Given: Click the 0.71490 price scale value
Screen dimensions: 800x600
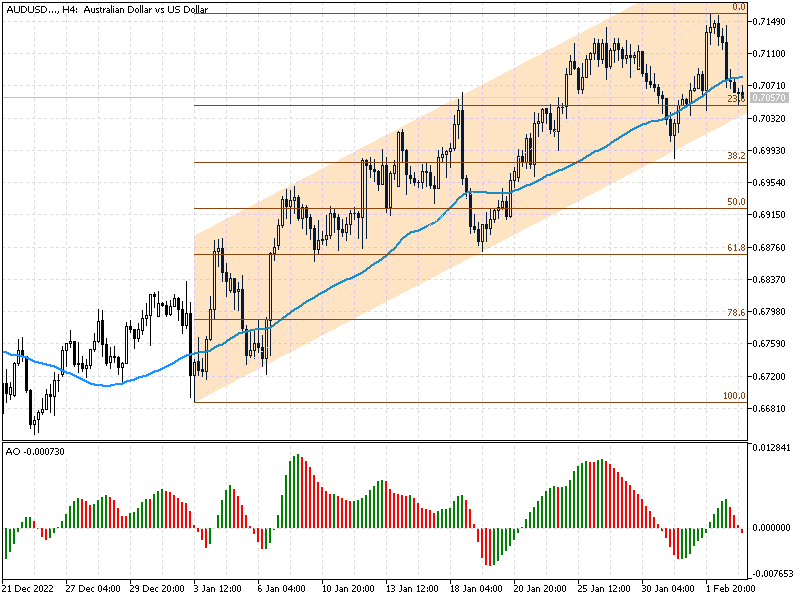Looking at the screenshot, I should [x=769, y=21].
